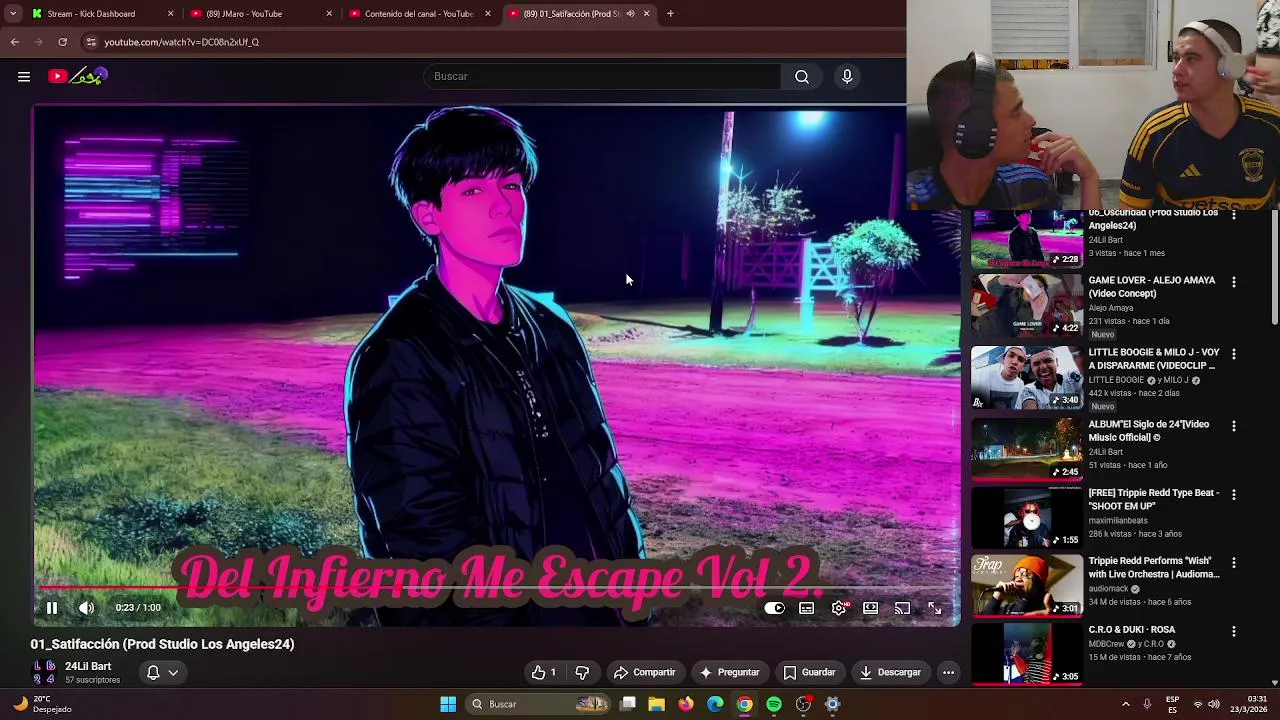Open the more actions ellipsis under the video
The height and width of the screenshot is (720, 1280).
tap(948, 672)
